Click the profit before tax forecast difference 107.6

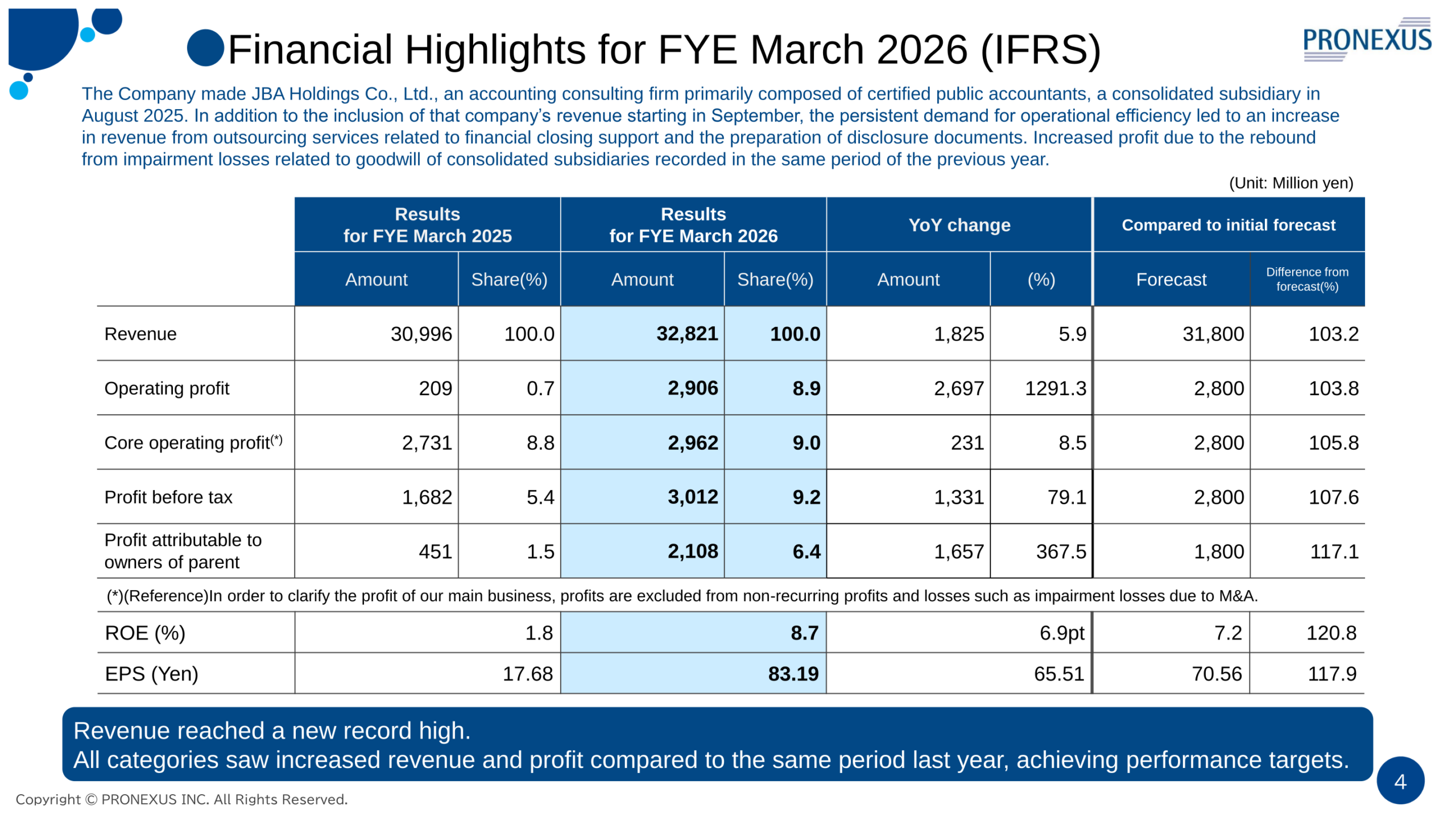(1333, 497)
